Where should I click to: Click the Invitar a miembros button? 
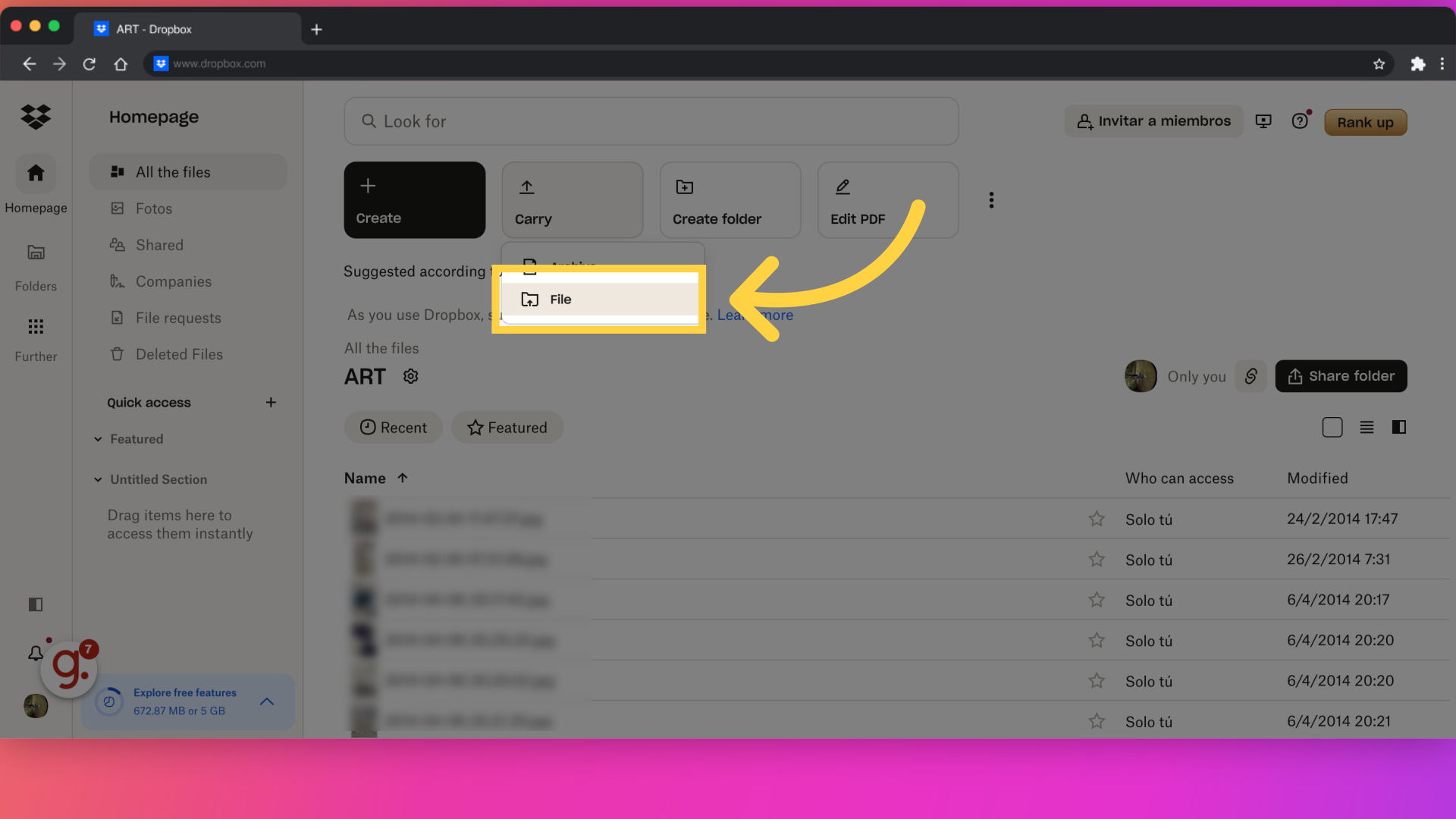(x=1153, y=121)
